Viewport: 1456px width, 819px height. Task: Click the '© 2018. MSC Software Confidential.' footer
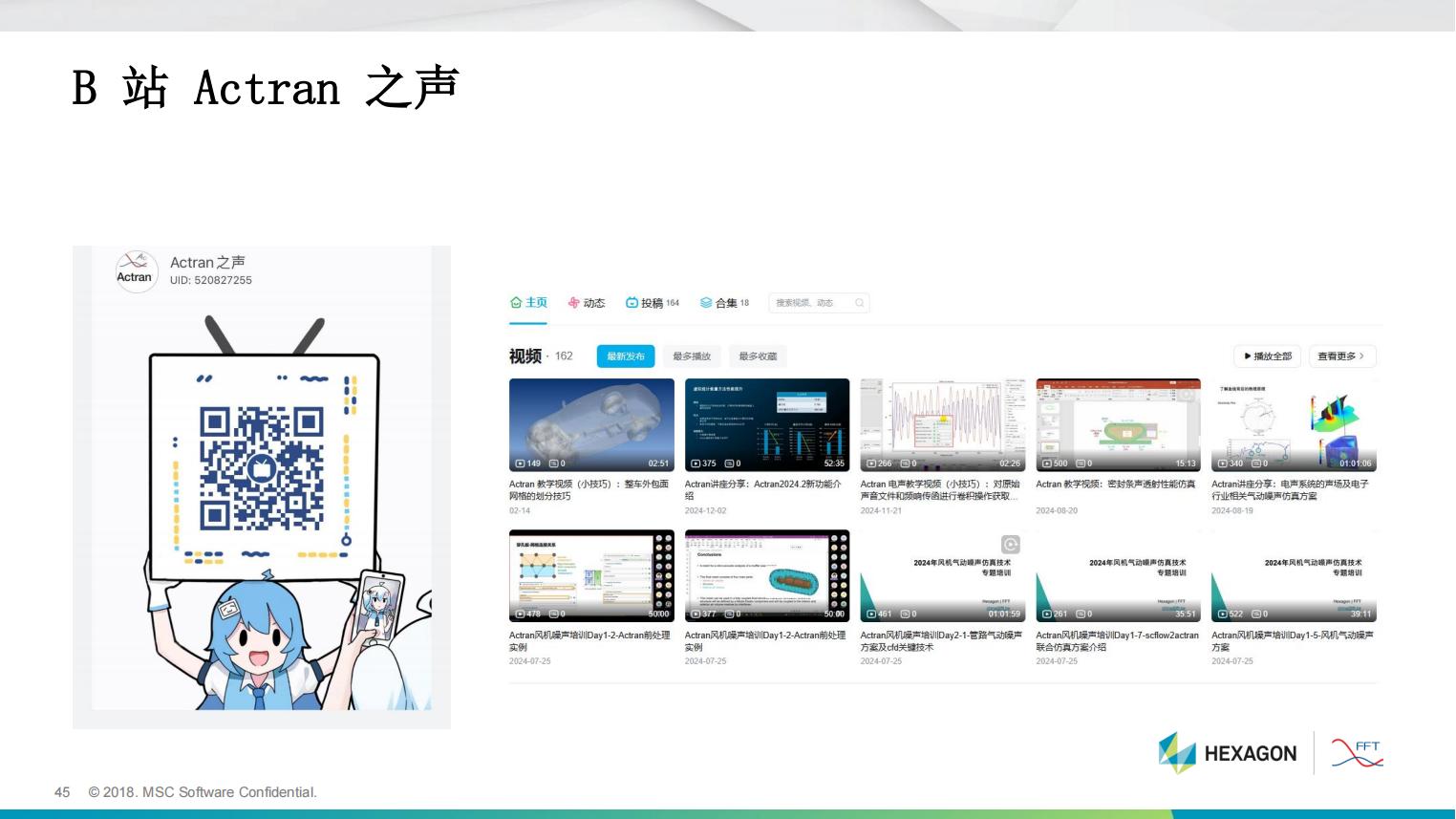coord(203,792)
